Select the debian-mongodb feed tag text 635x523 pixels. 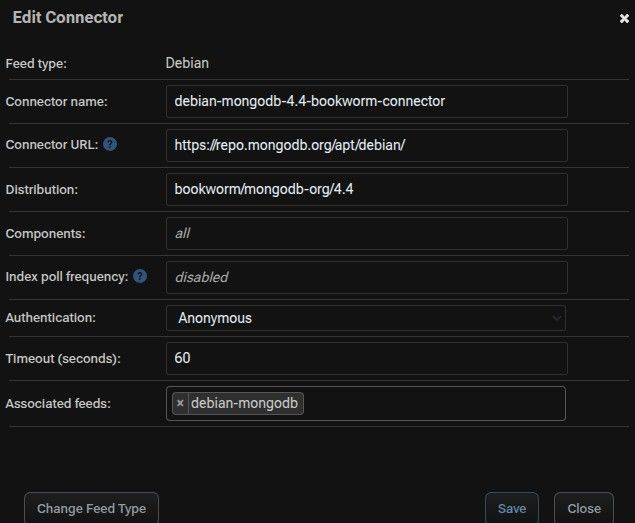tap(244, 403)
